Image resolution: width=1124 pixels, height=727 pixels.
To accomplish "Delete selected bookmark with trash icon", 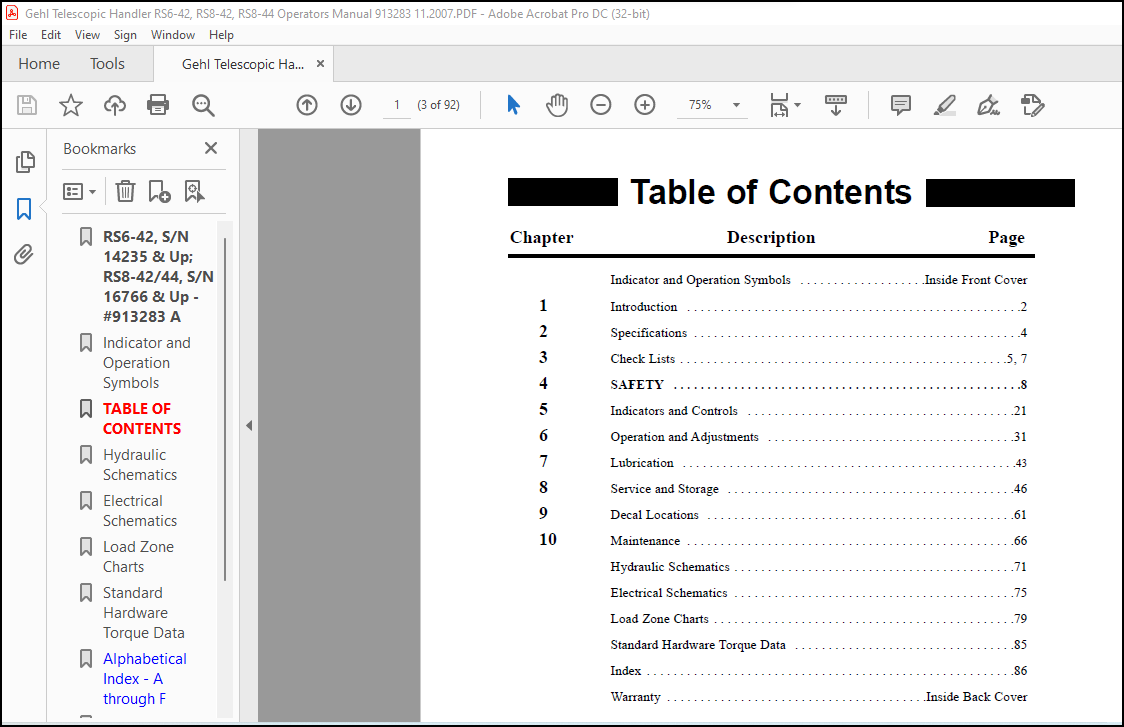I will [125, 191].
